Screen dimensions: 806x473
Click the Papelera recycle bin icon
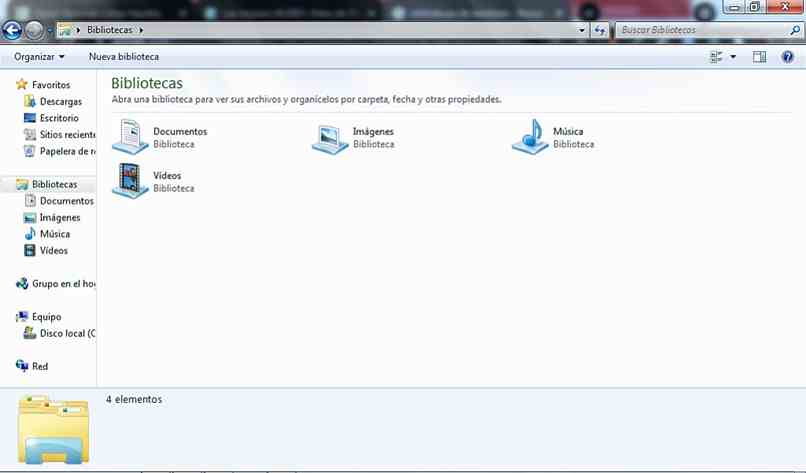30,151
